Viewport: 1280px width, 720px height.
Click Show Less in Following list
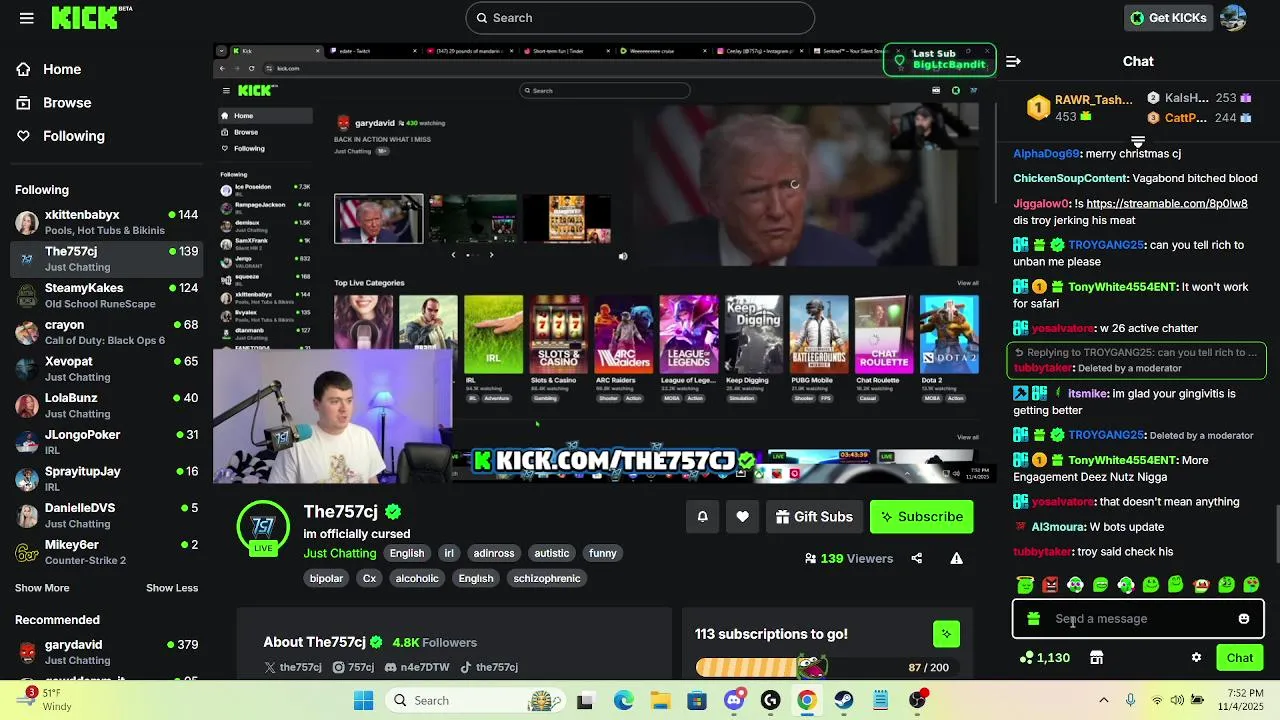coord(172,588)
